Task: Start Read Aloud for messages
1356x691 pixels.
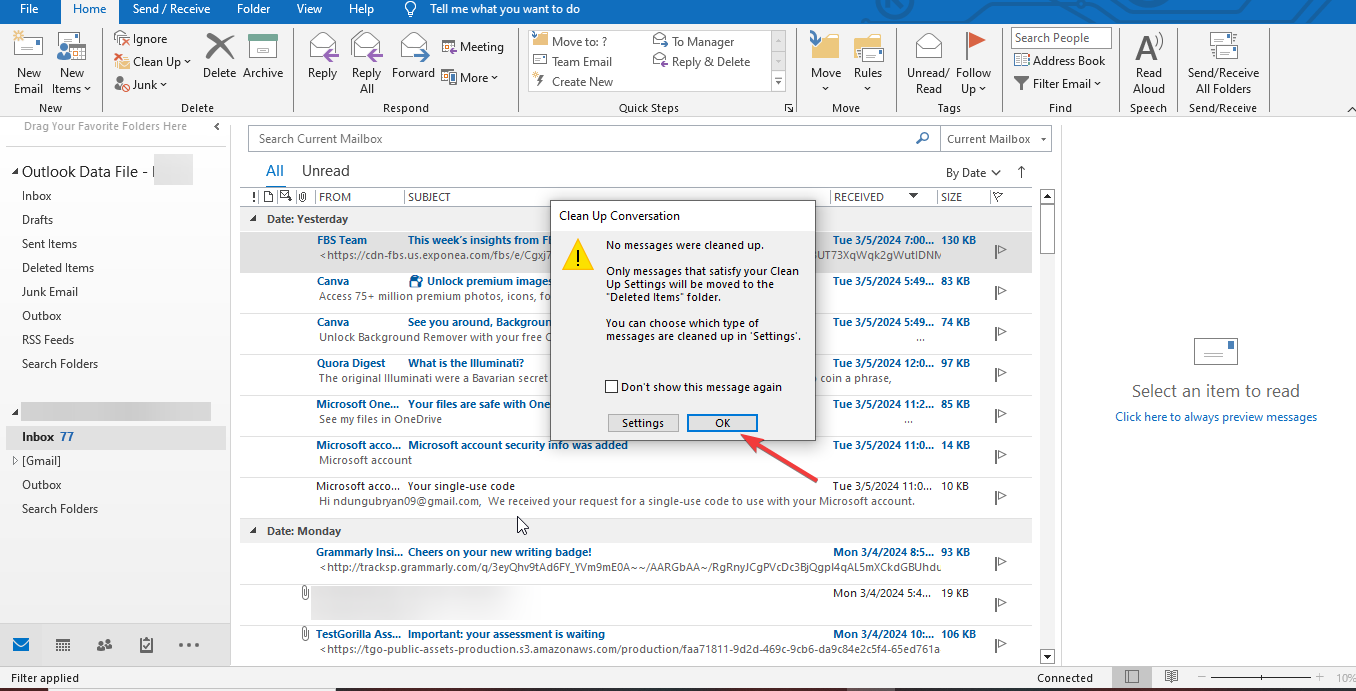Action: click(x=1148, y=62)
